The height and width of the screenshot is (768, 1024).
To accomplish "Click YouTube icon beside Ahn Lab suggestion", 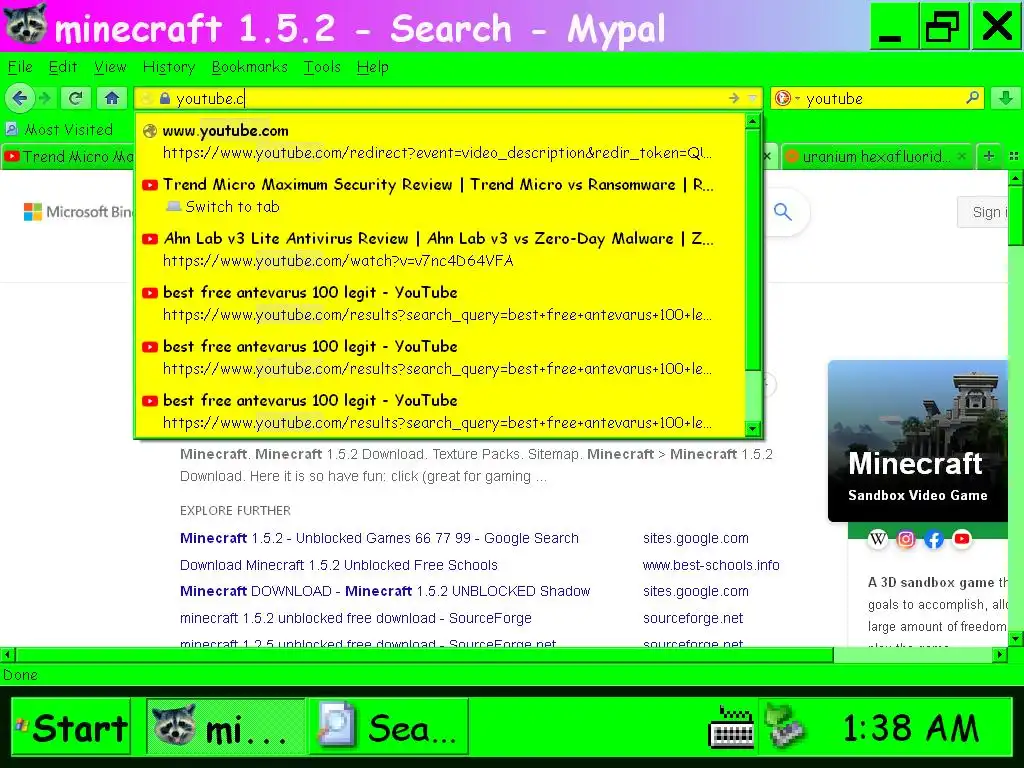I will pos(150,238).
